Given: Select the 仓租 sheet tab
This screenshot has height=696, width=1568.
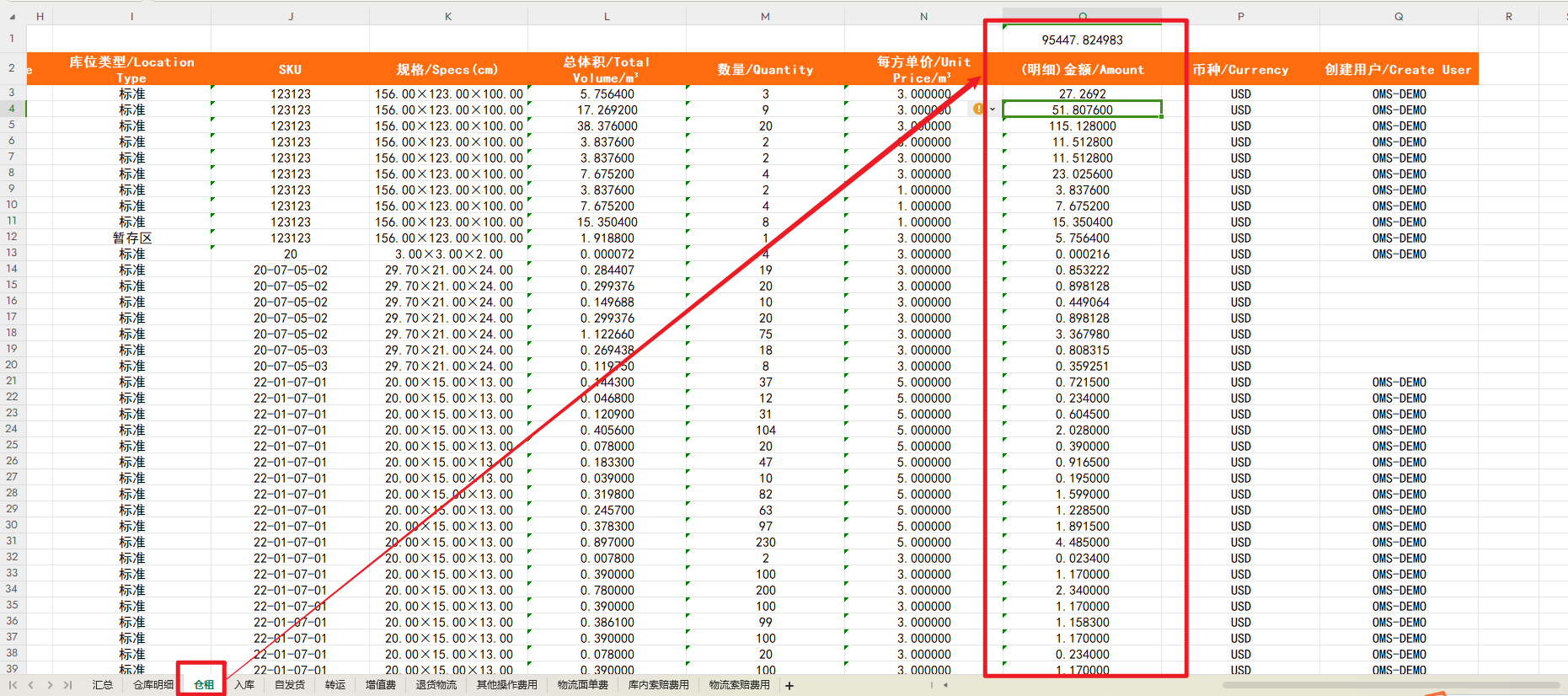Looking at the screenshot, I should pos(204,685).
